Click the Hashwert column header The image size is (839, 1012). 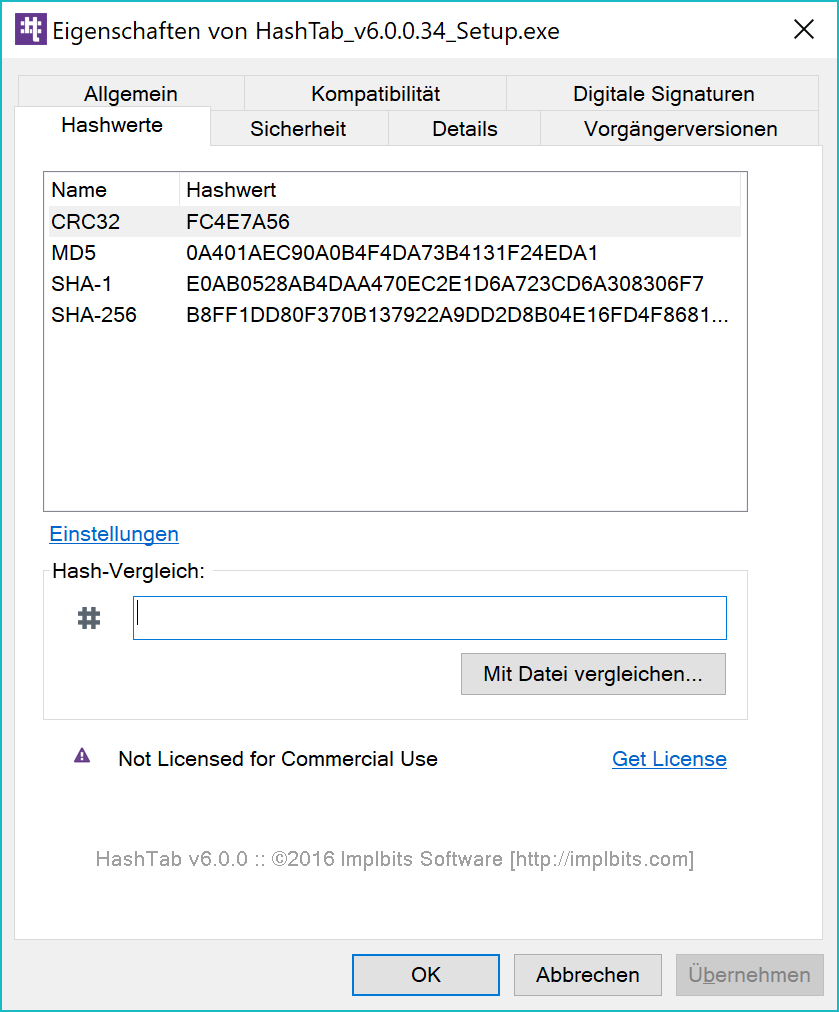click(x=460, y=190)
